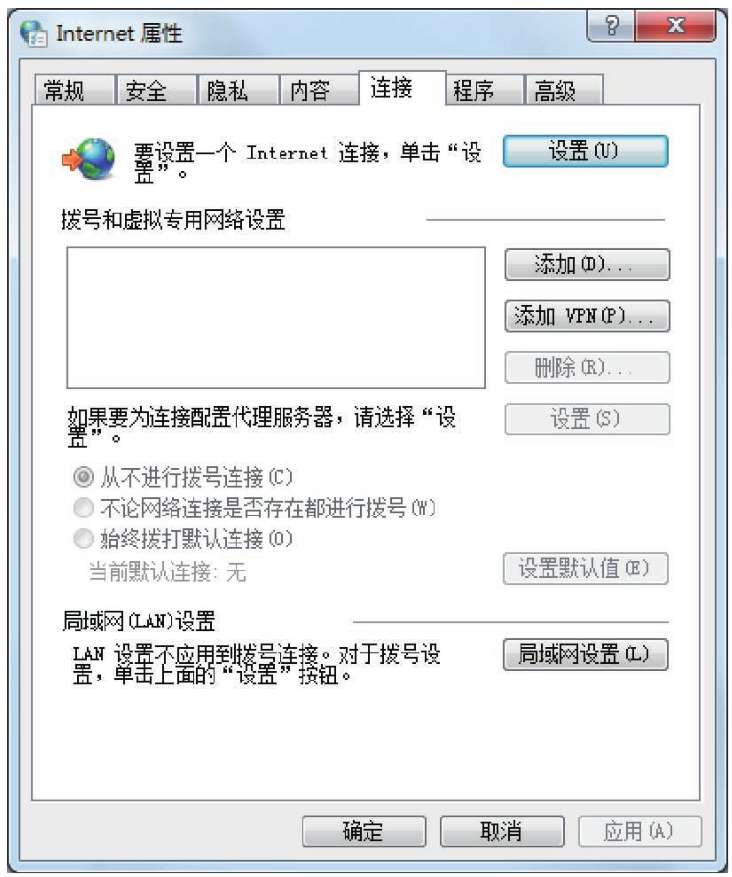Select the 从不进行拨号连接 radio button
This screenshot has height=877, width=732.
point(84,477)
